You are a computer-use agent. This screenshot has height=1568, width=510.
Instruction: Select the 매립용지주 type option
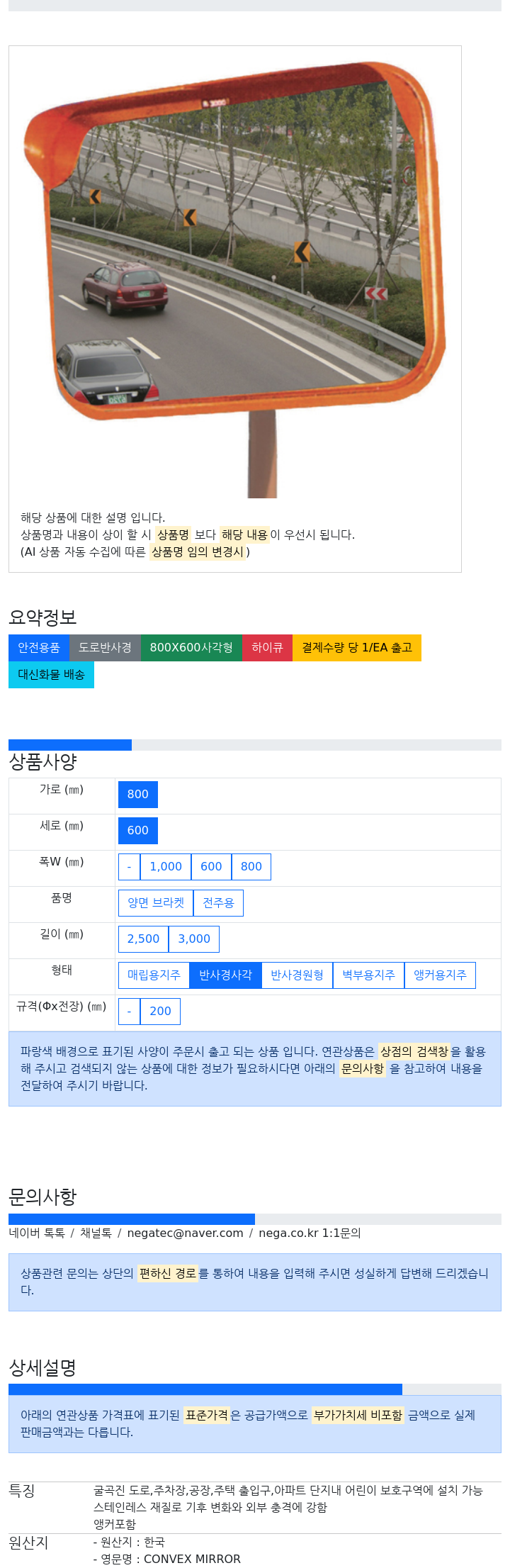[x=154, y=975]
